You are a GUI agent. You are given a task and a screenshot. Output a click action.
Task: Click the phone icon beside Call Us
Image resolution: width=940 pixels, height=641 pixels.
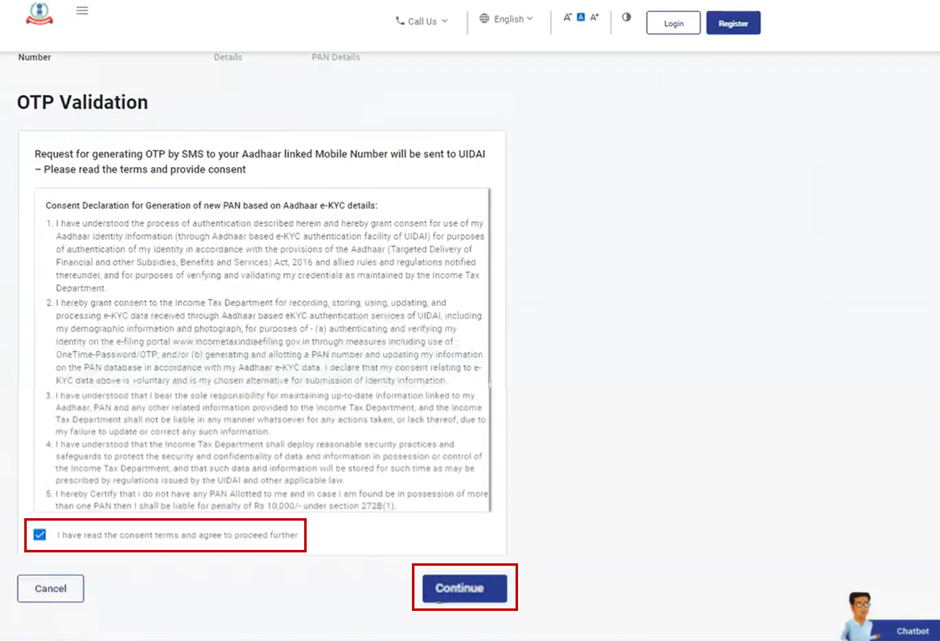400,21
